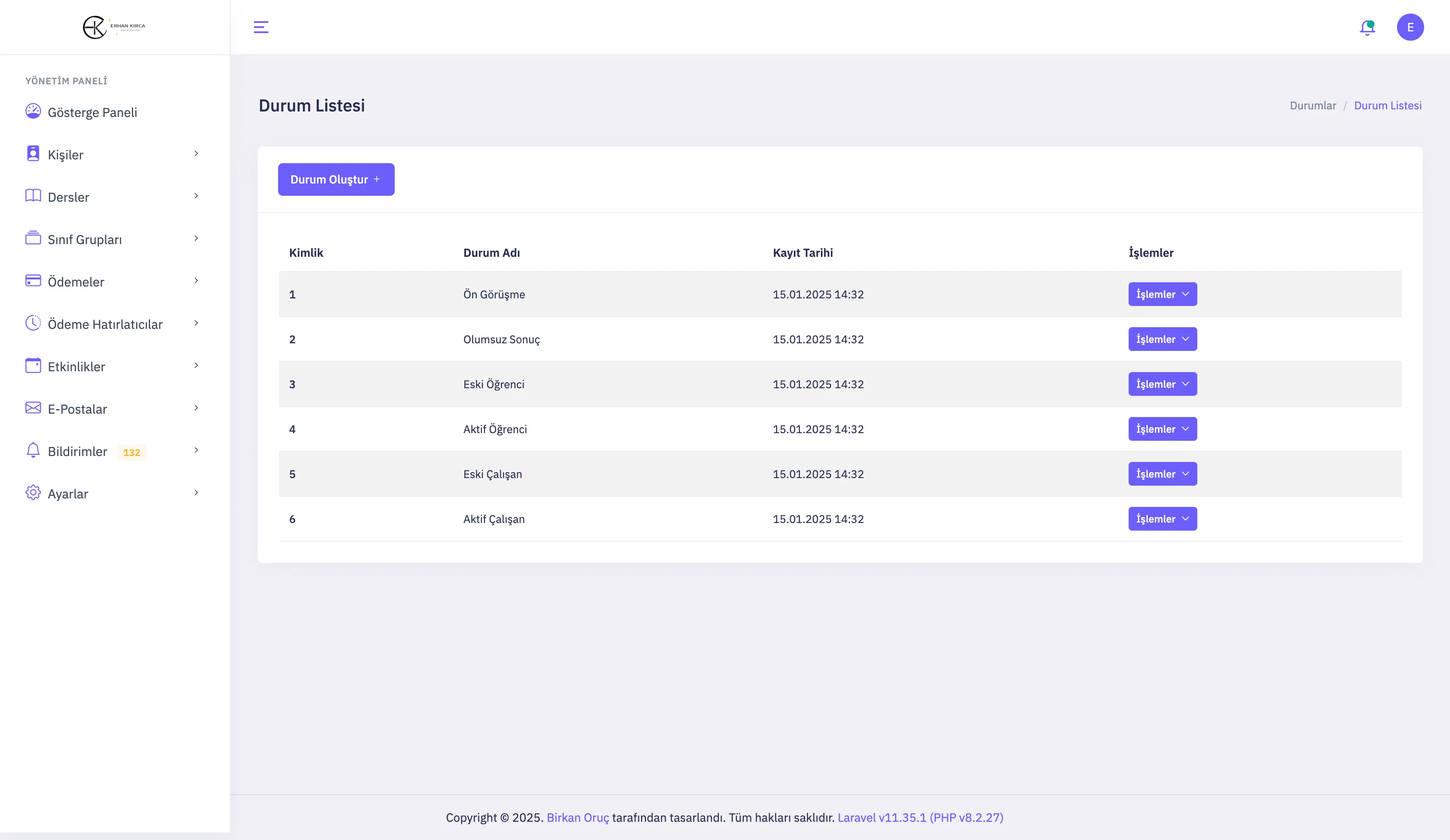This screenshot has height=840, width=1450.
Task: Click the Durum Oluştur button
Action: click(x=336, y=180)
